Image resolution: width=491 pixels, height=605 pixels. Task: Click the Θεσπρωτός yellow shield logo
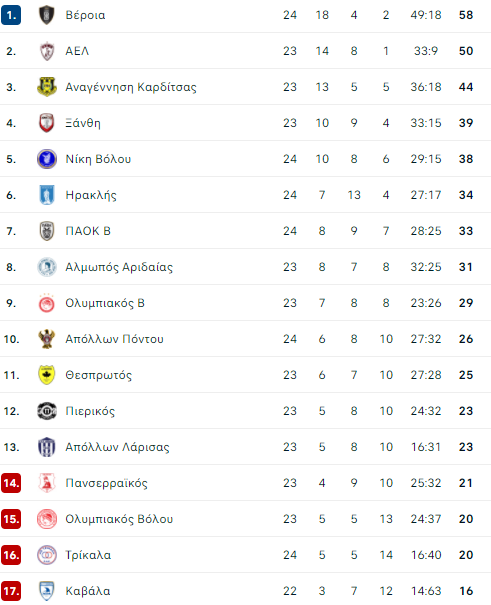coord(47,375)
